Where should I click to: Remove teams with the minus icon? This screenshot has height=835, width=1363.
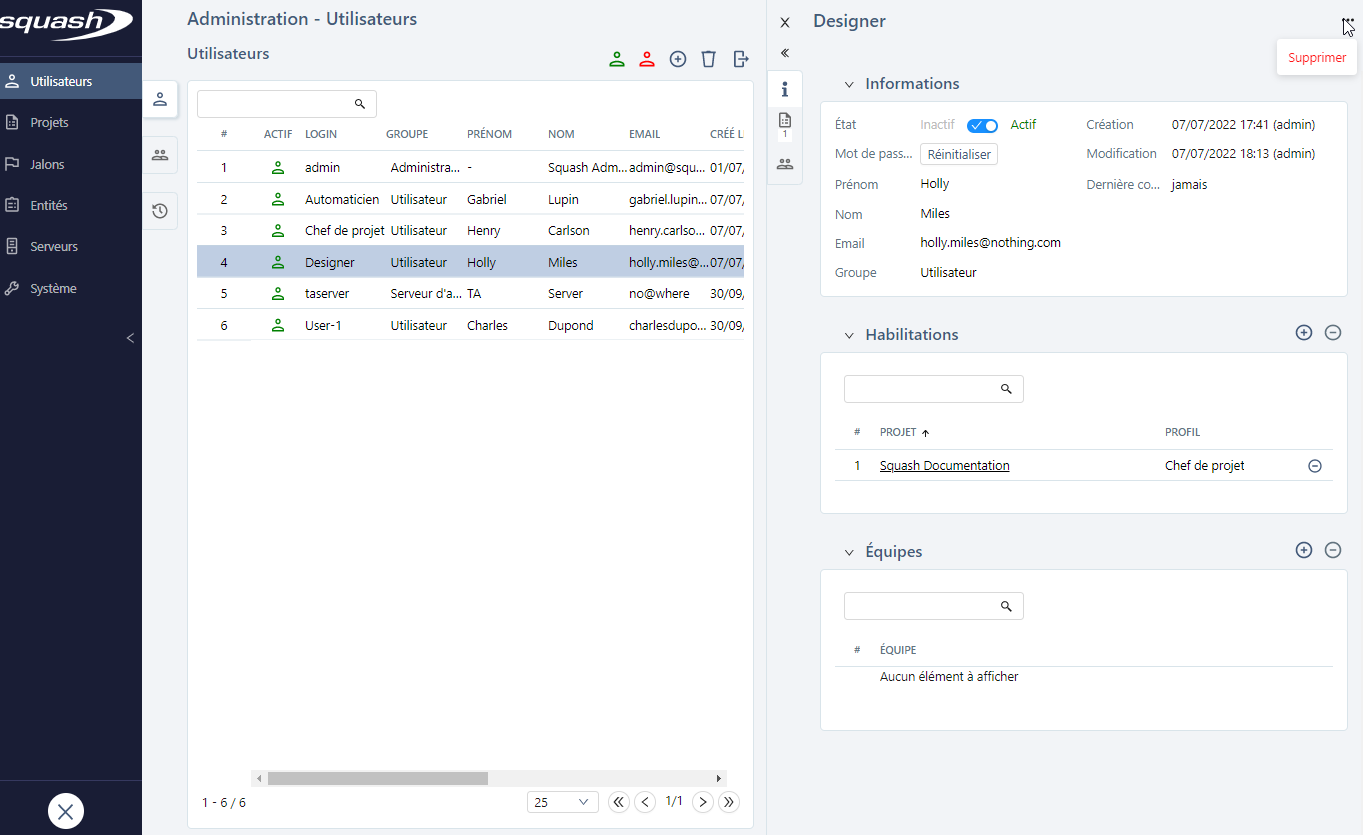(x=1333, y=550)
